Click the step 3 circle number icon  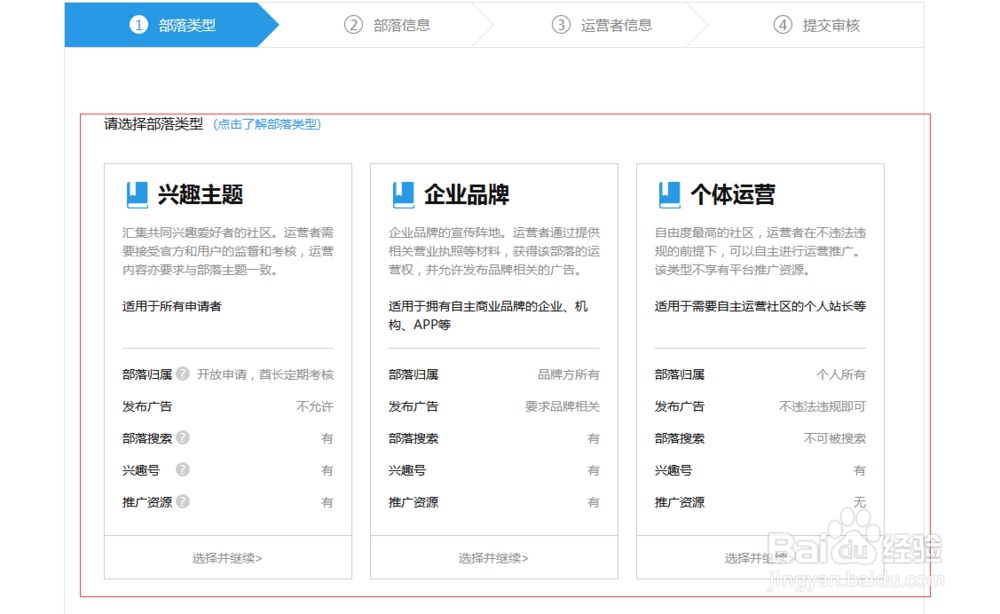tap(561, 25)
